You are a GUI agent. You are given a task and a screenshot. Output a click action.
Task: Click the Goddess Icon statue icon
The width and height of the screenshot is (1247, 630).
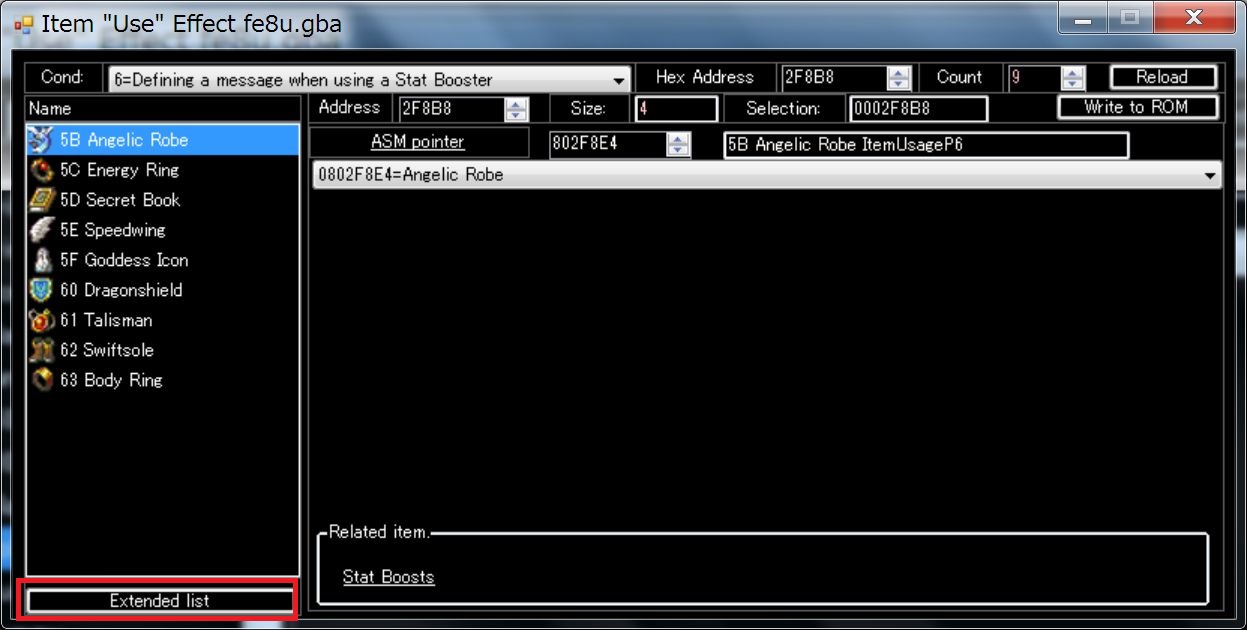42,261
